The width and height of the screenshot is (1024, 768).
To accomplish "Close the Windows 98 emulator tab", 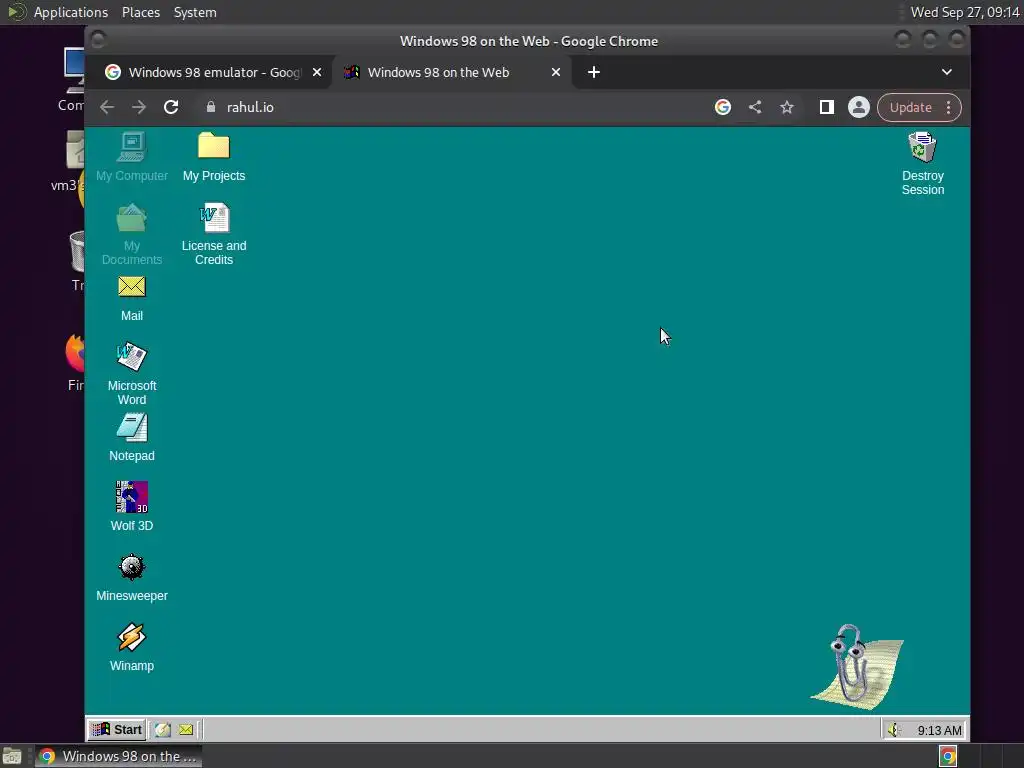I will point(317,72).
